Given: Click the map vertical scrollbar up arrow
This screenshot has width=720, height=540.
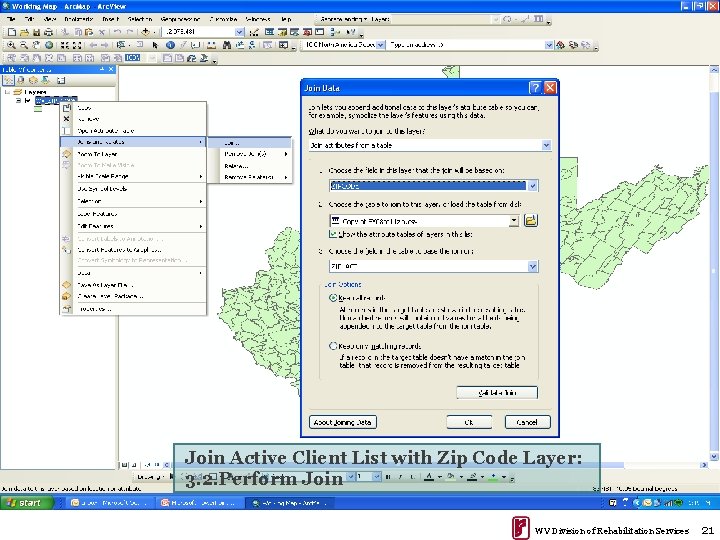Looking at the screenshot, I should click(x=714, y=70).
